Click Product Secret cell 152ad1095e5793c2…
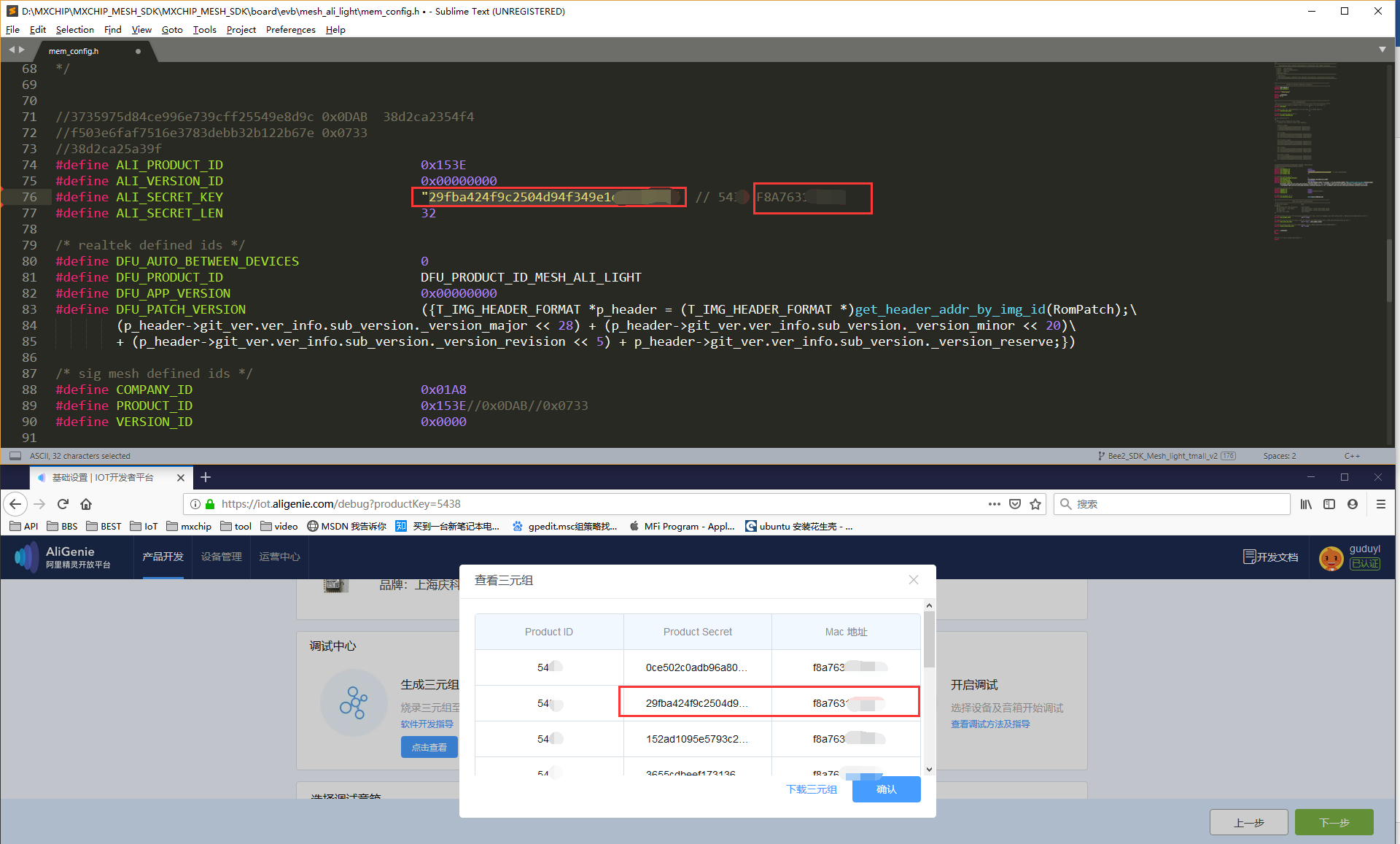 (697, 739)
